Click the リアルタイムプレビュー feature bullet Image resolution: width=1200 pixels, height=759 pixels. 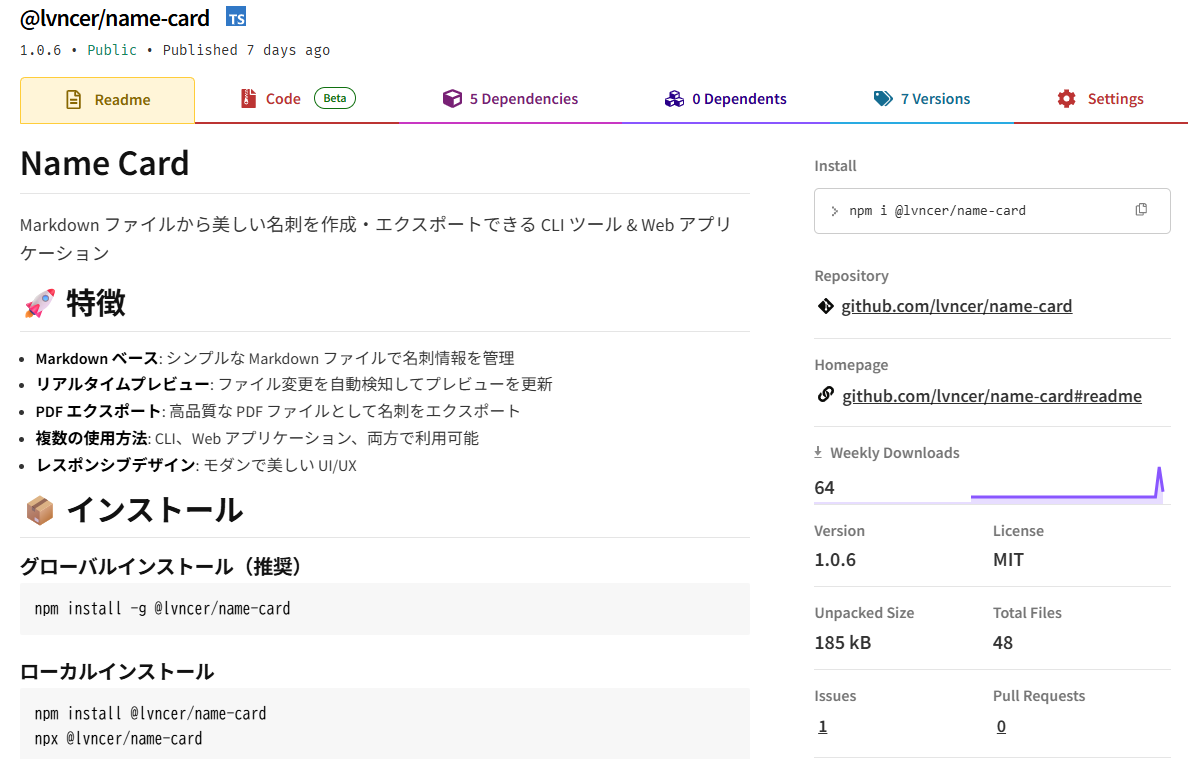(294, 384)
